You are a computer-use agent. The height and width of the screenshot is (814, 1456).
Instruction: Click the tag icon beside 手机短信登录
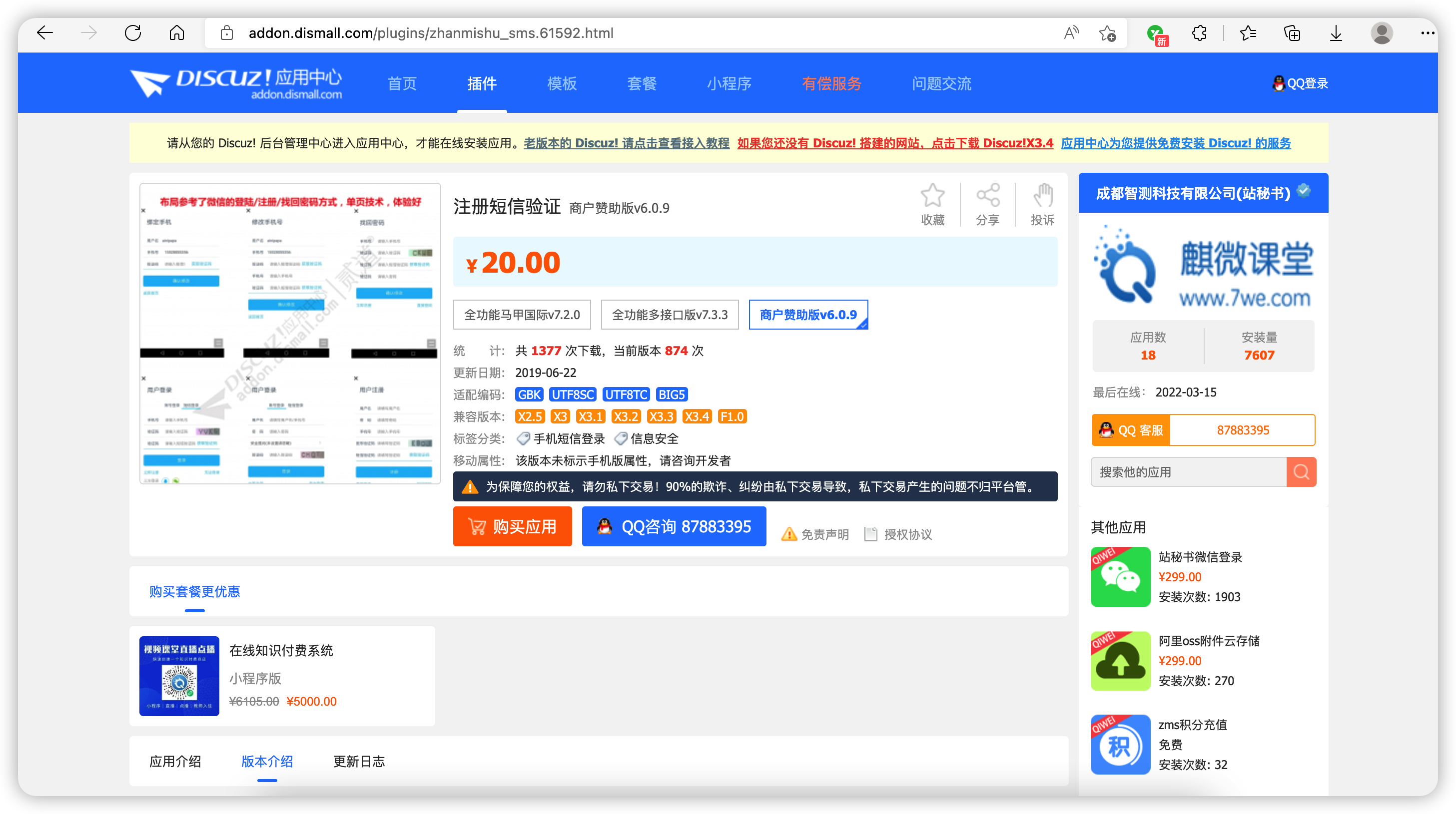click(x=524, y=438)
